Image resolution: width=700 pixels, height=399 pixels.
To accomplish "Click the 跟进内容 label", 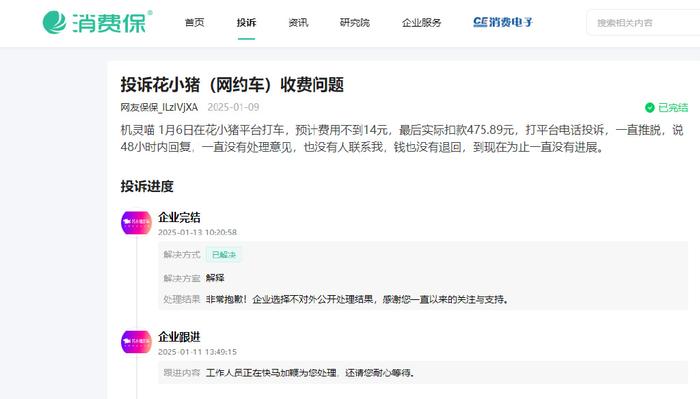I will click(x=182, y=373).
